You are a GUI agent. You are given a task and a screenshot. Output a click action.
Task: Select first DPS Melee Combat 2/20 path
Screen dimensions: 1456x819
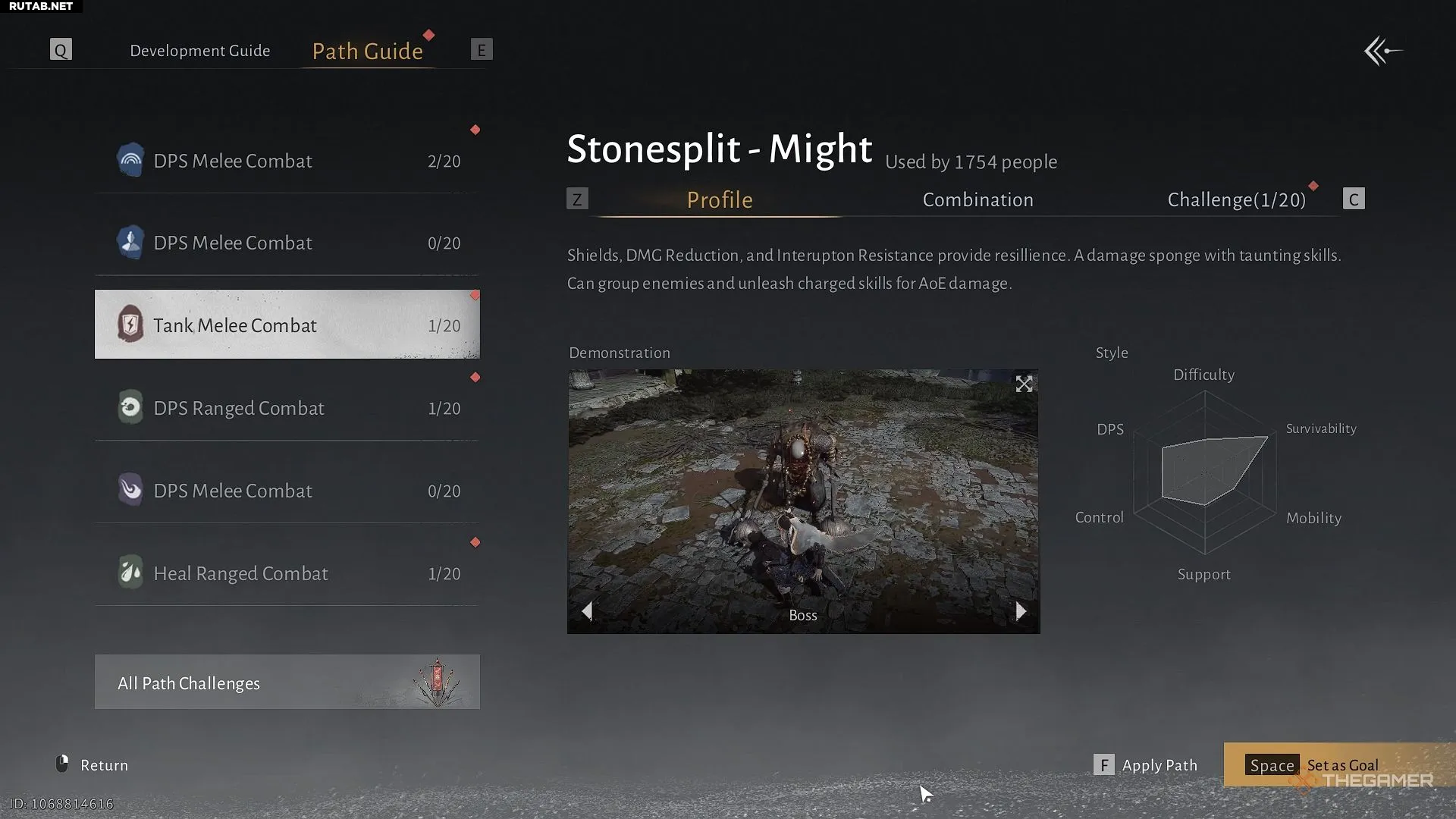(x=287, y=161)
